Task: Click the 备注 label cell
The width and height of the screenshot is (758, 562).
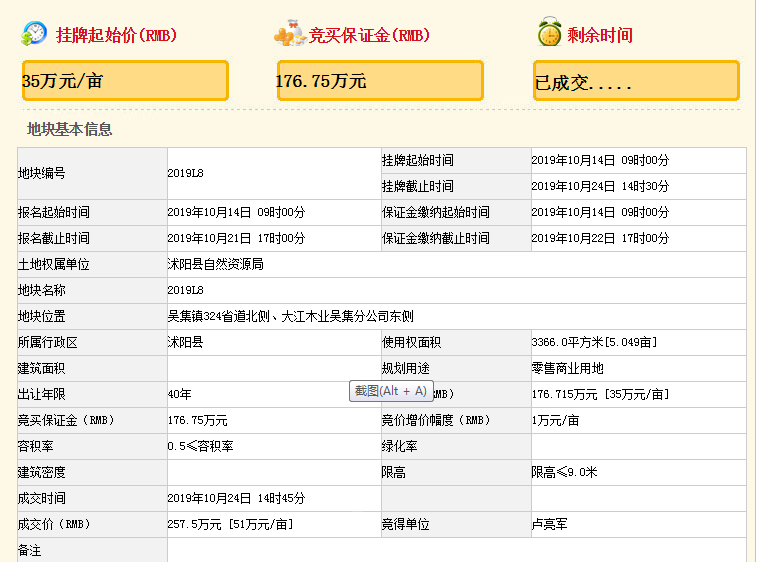Action: (92, 550)
